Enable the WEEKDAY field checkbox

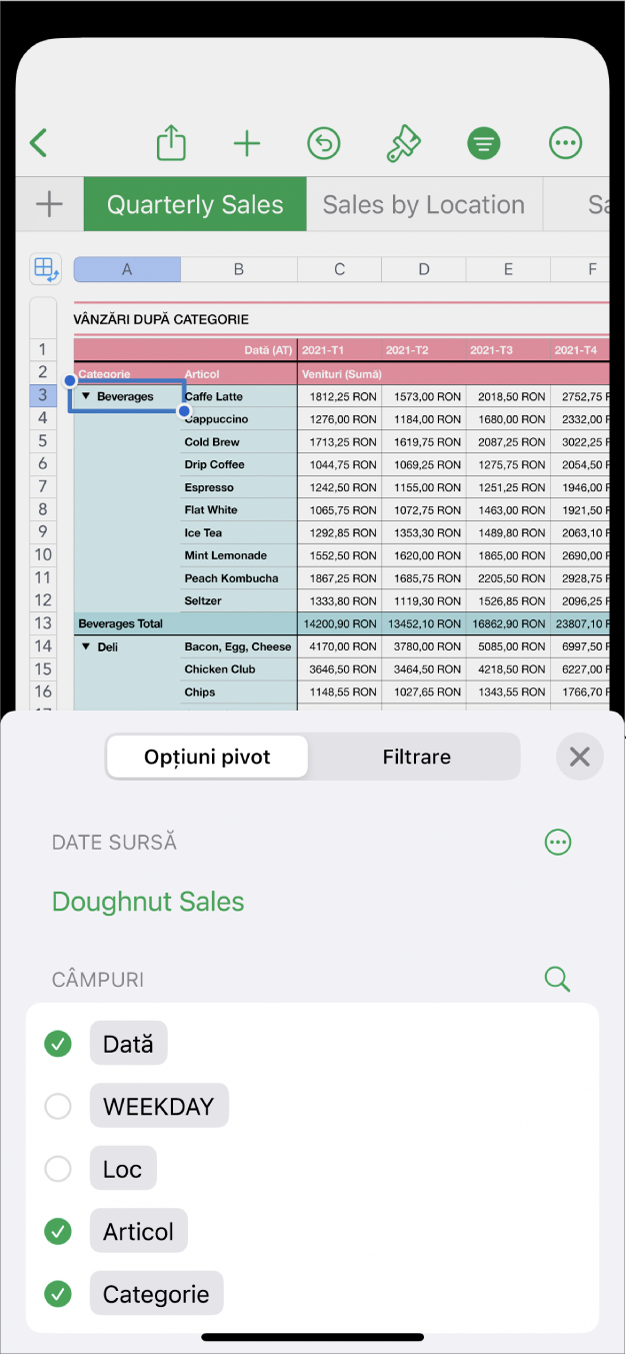[x=59, y=1107]
